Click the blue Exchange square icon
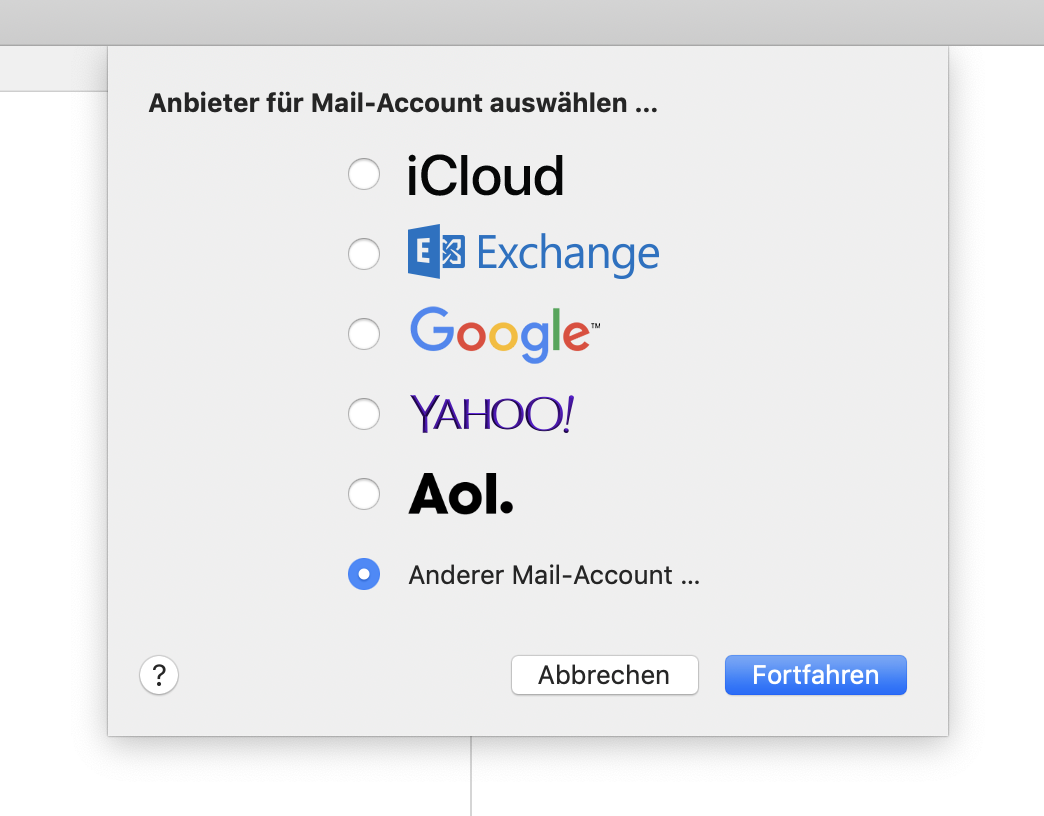 437,253
